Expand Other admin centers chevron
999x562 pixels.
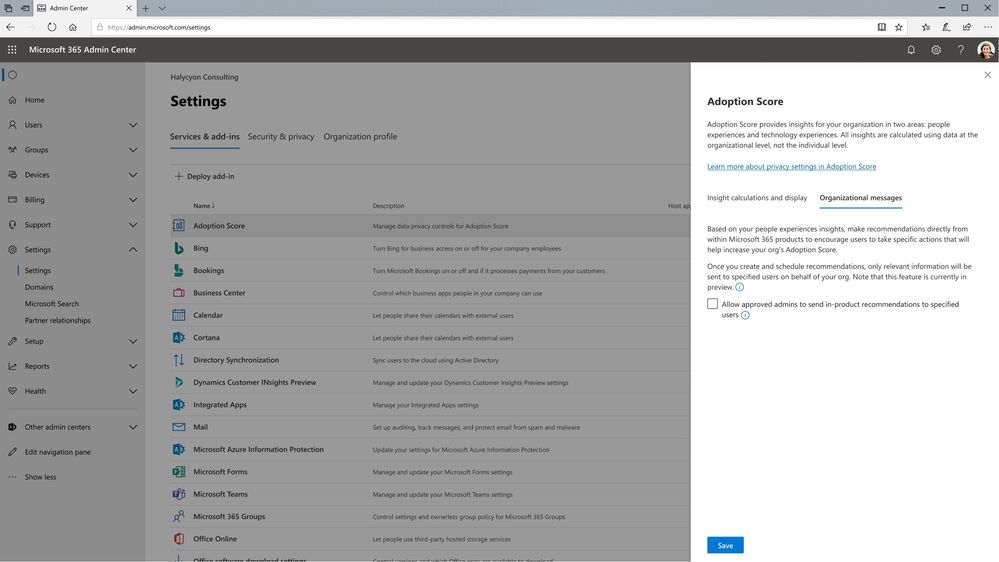[x=133, y=427]
